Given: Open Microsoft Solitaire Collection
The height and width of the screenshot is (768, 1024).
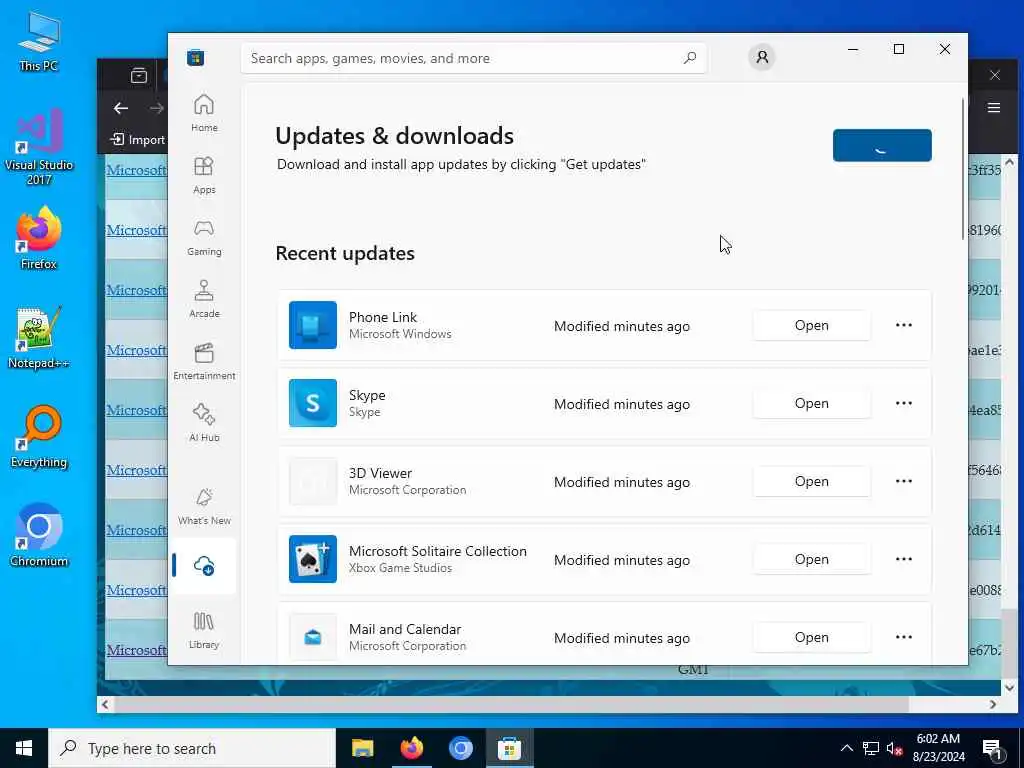Looking at the screenshot, I should coord(811,559).
